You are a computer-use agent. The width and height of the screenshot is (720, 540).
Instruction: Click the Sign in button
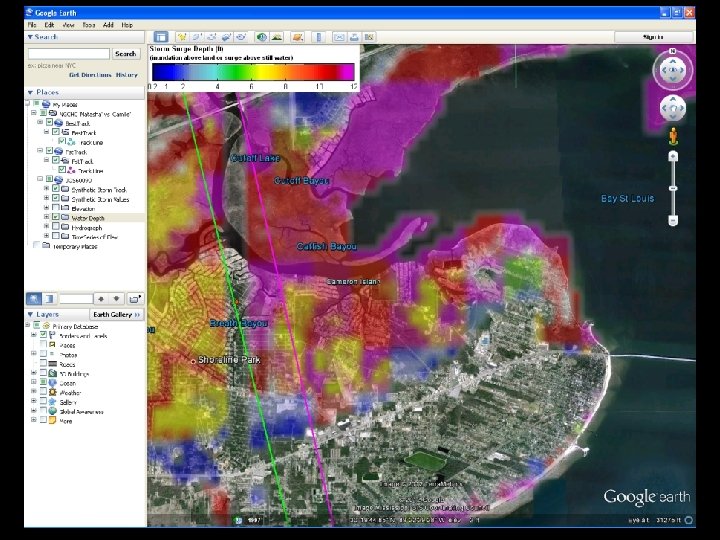pos(653,37)
